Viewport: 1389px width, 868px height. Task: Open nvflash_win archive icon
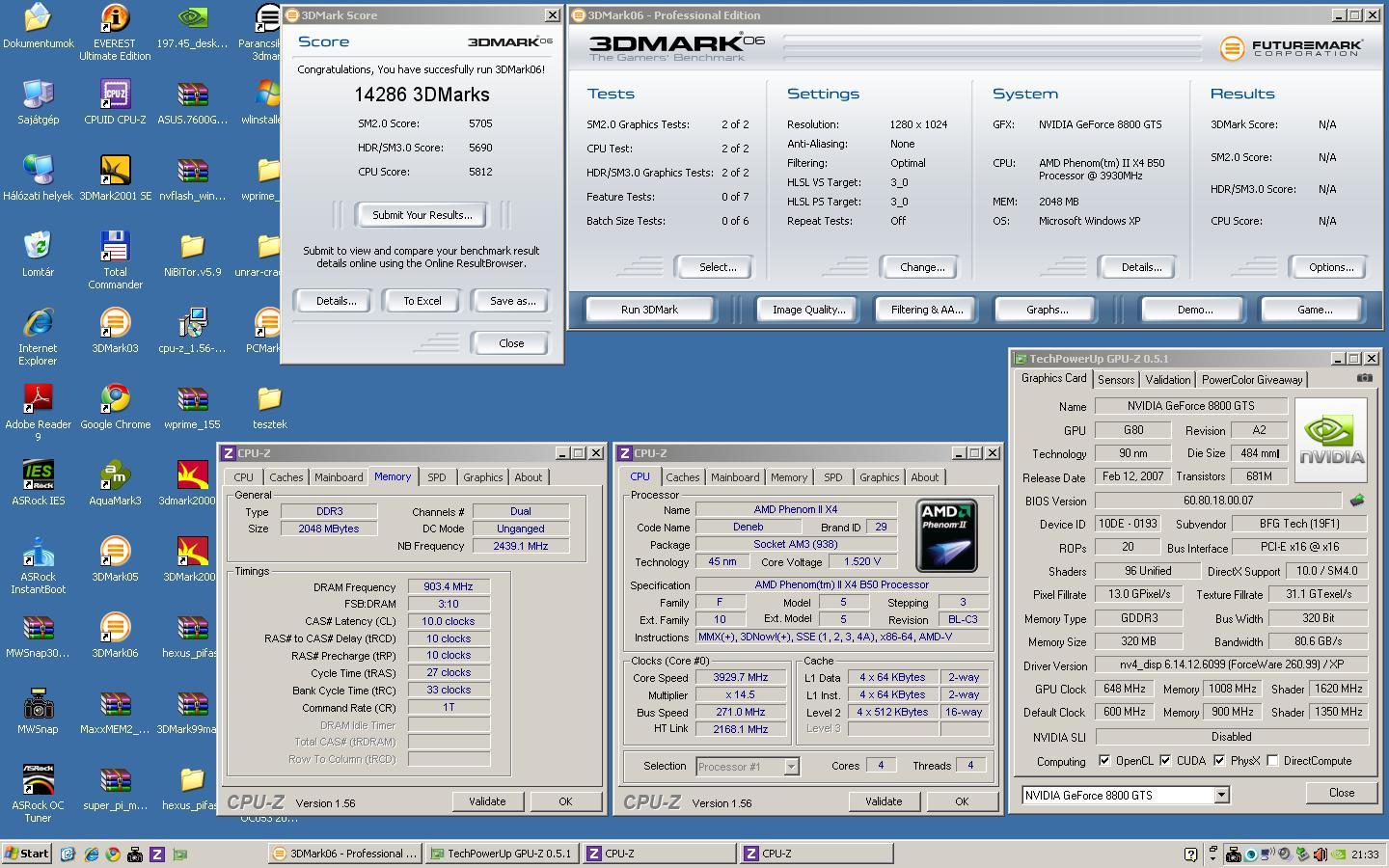click(x=192, y=177)
